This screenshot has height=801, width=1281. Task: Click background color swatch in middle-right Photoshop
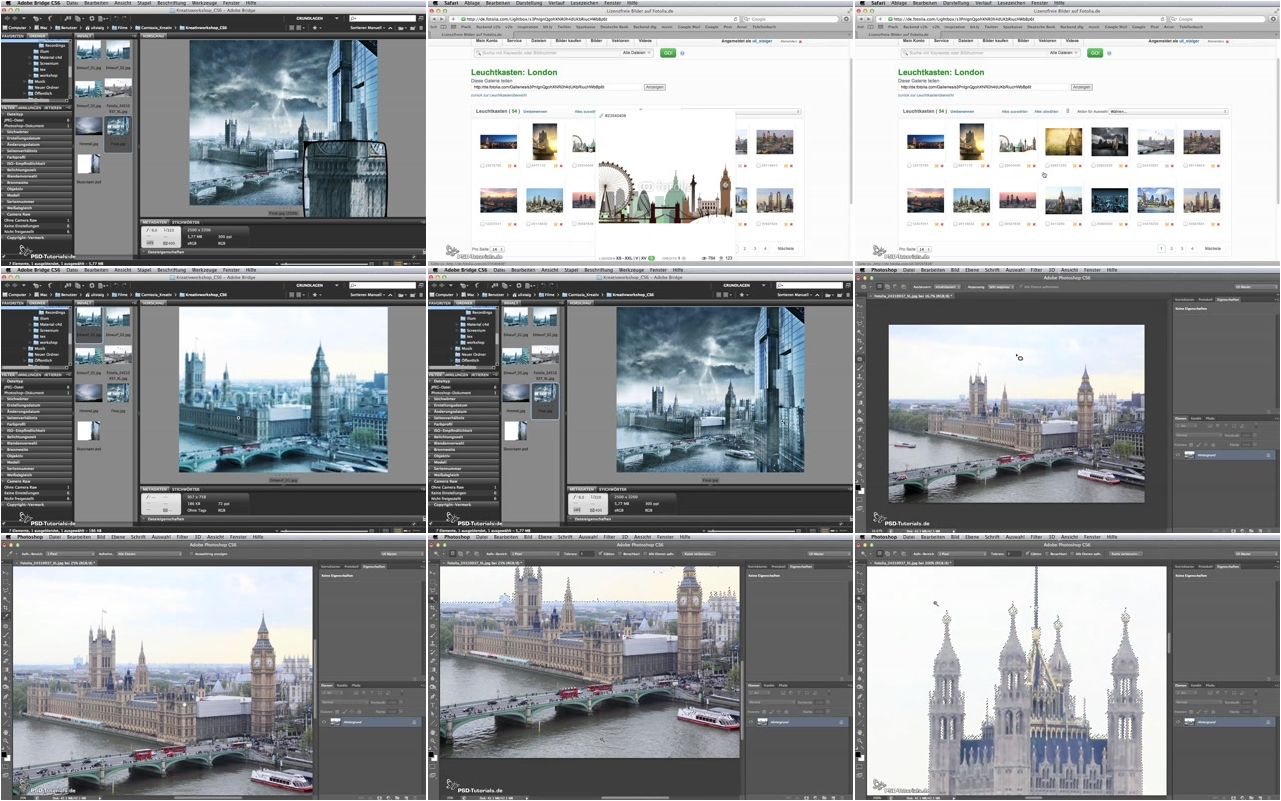click(x=862, y=491)
